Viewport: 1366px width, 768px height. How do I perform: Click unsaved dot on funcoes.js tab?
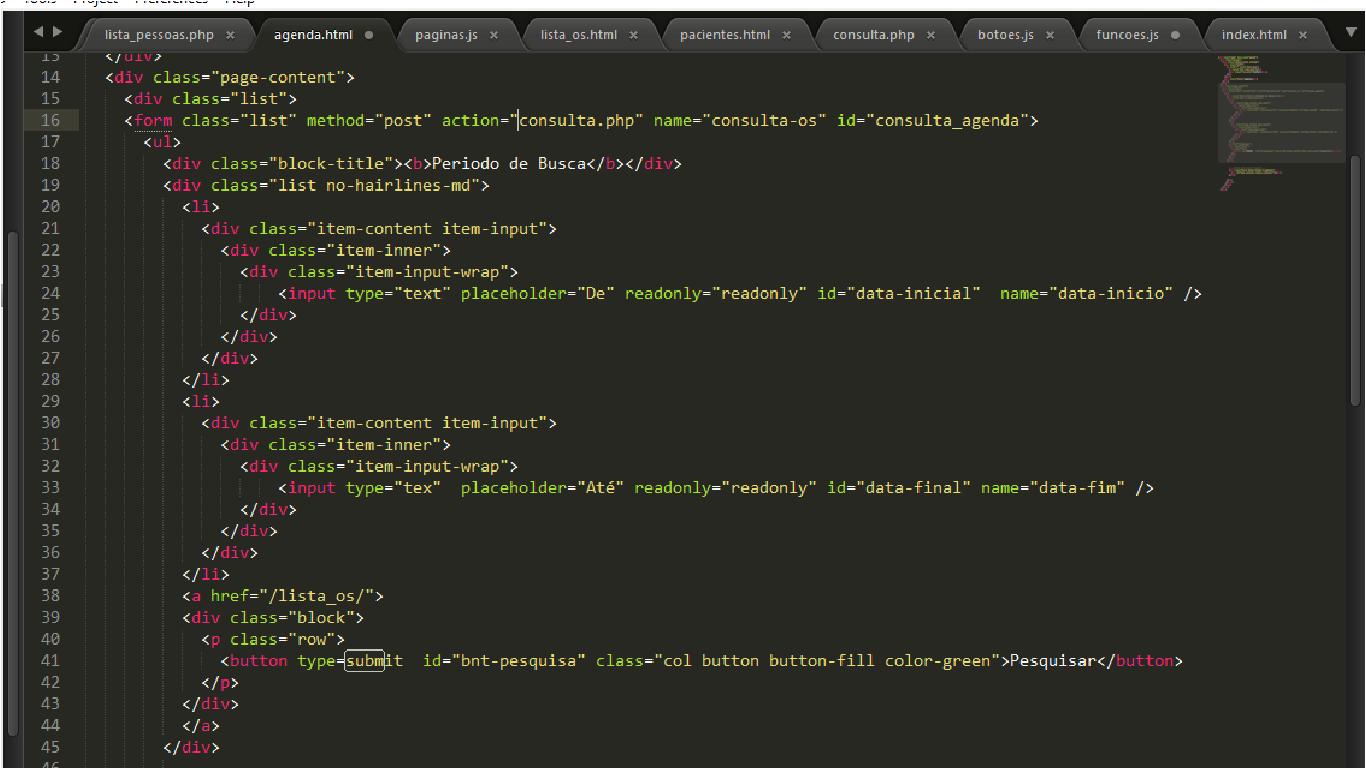[x=1175, y=35]
